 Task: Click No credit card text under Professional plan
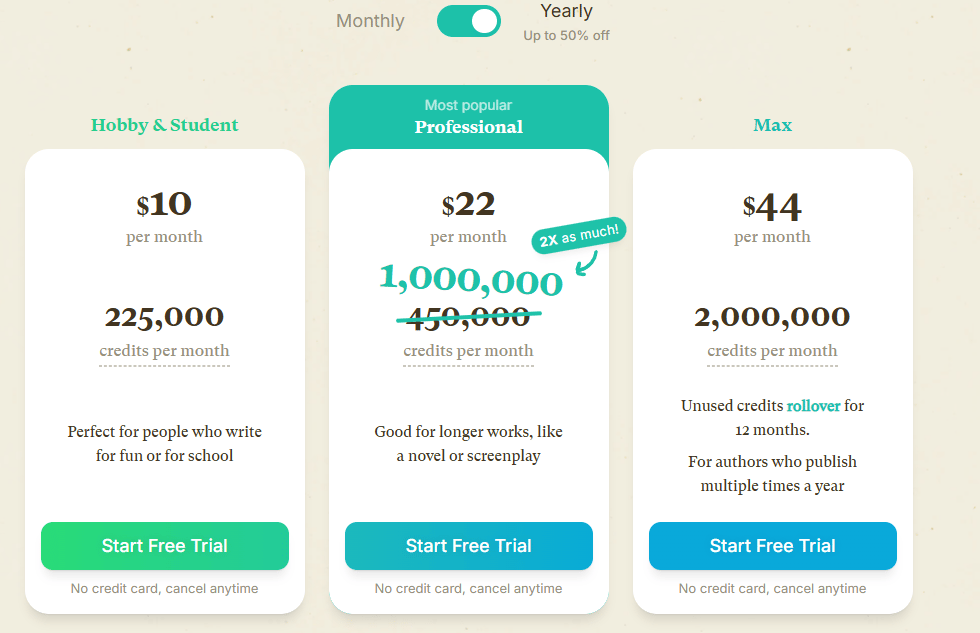tap(468, 589)
